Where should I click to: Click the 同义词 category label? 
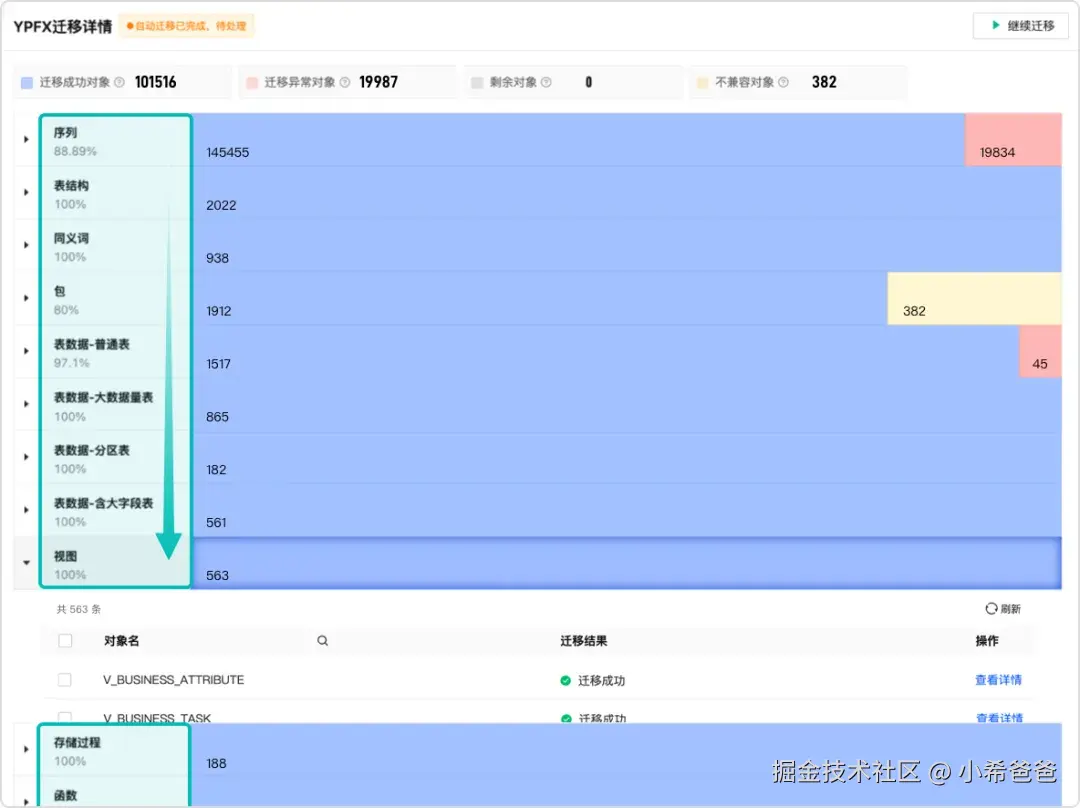tap(72, 238)
